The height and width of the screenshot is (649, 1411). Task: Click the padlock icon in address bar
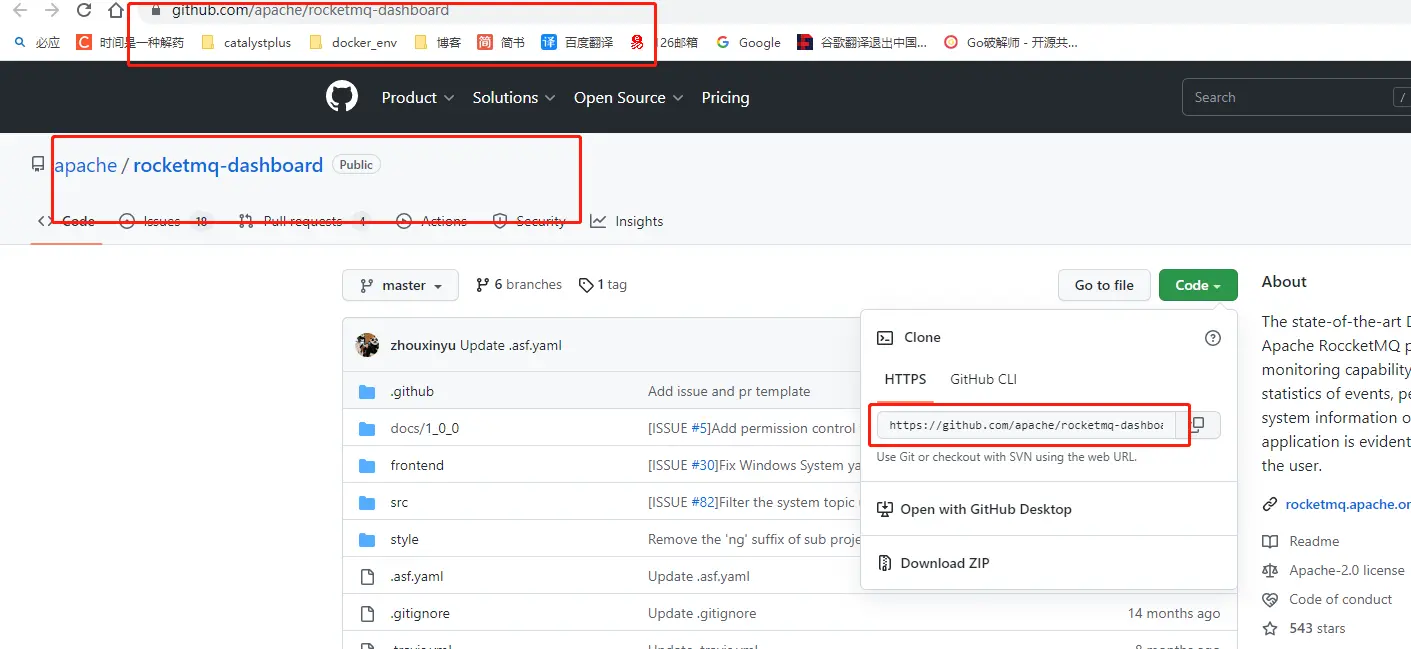coord(154,12)
